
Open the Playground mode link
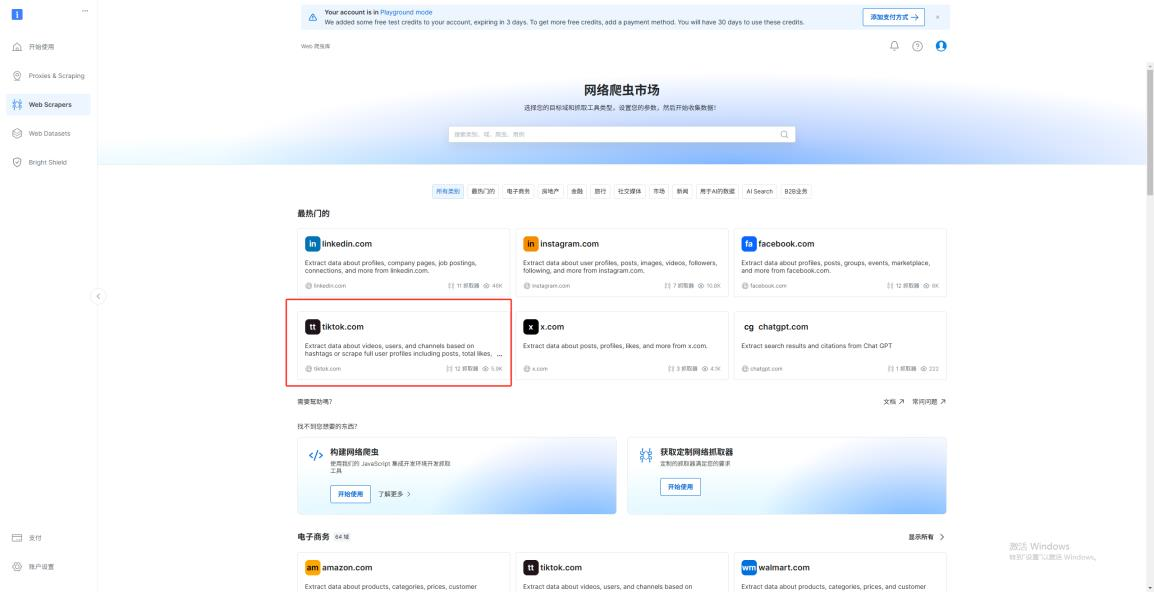pos(406,13)
